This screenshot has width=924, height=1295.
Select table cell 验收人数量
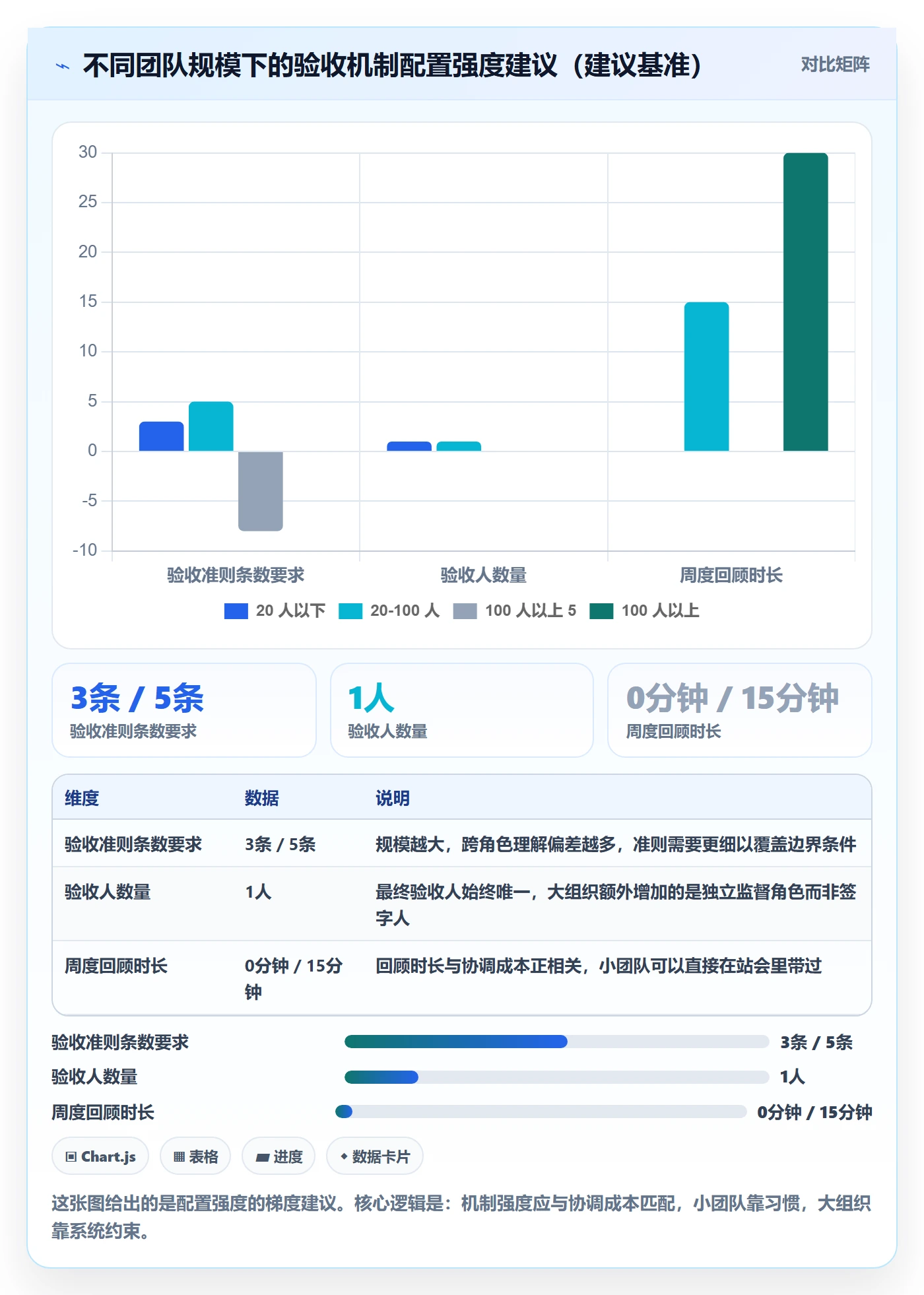click(108, 892)
